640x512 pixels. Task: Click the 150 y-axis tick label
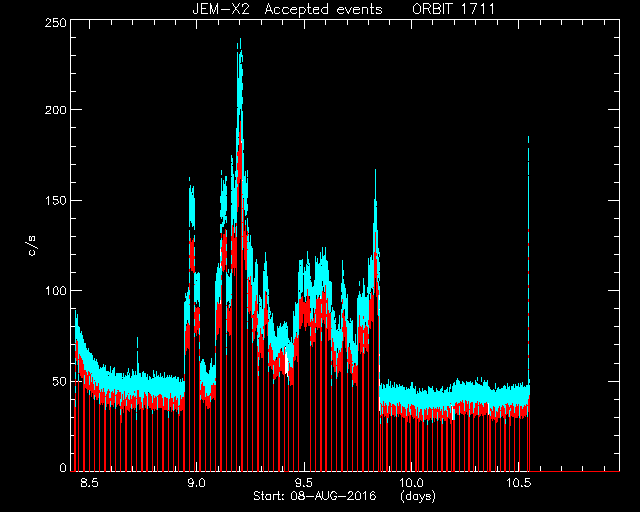click(55, 200)
